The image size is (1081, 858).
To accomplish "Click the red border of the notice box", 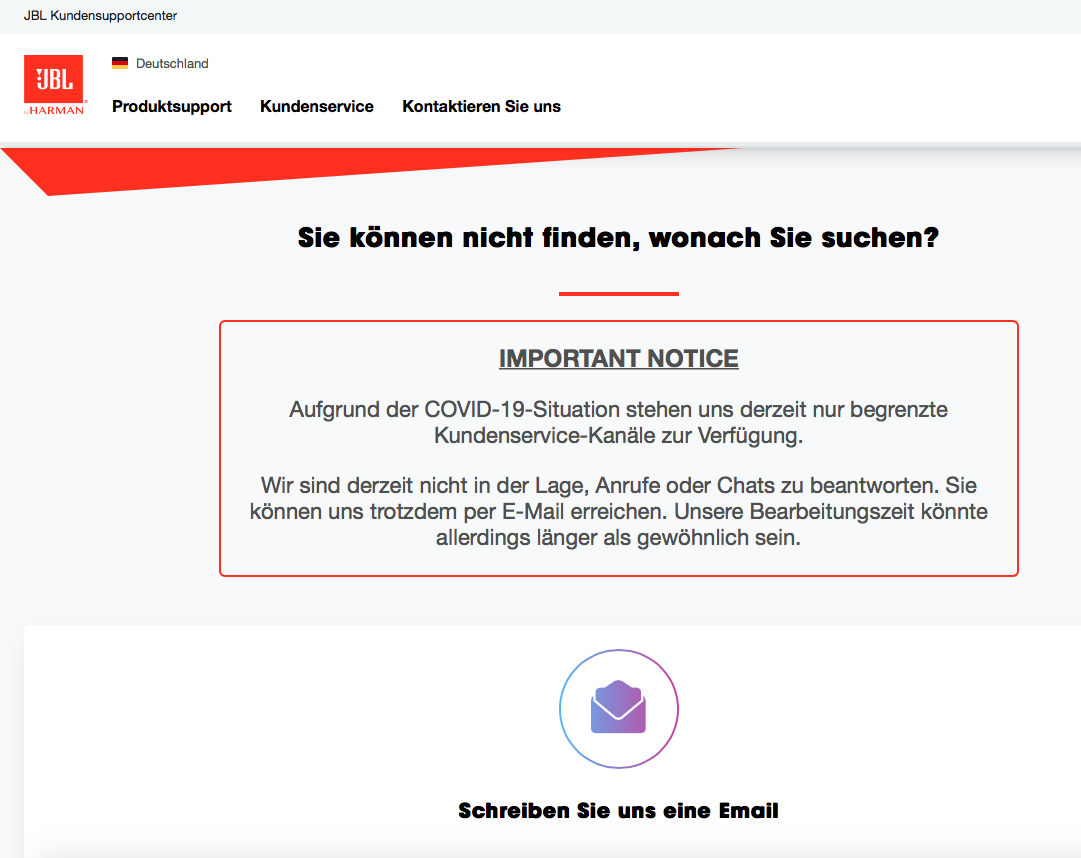I will [618, 321].
